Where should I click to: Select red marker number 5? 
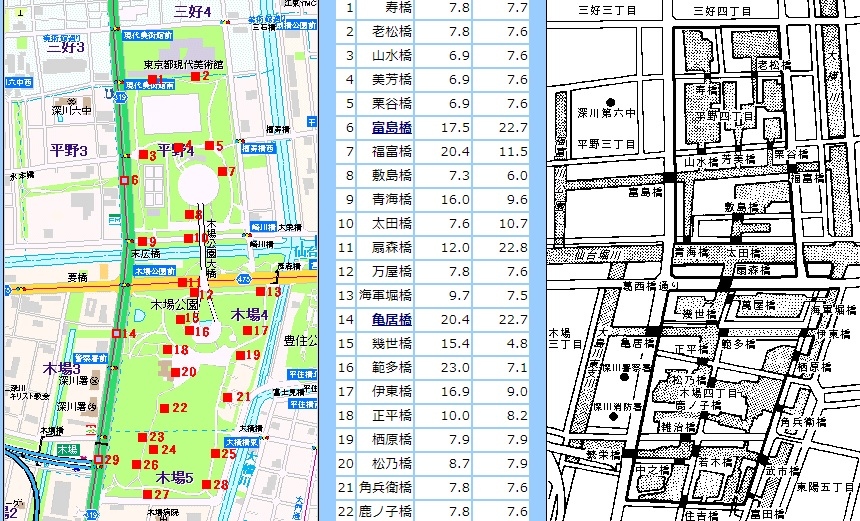click(208, 146)
